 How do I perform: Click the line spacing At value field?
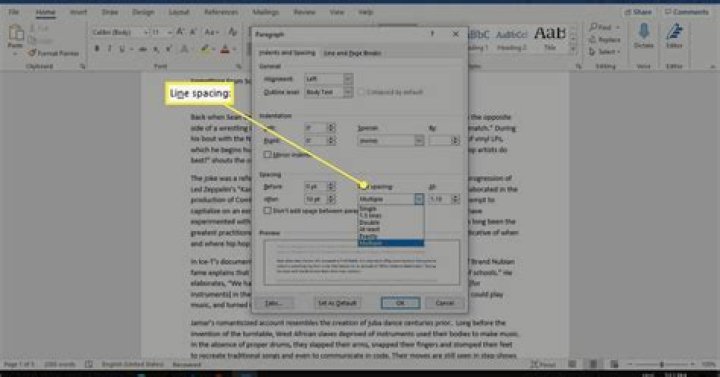(440, 199)
